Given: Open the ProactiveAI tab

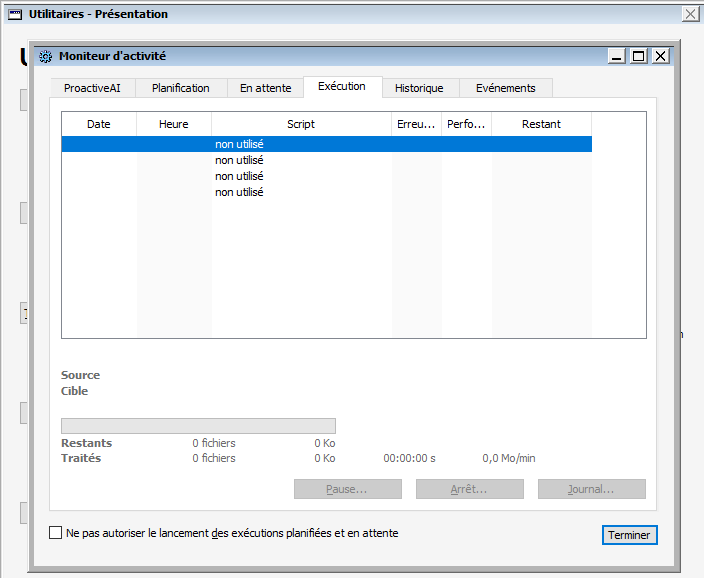Looking at the screenshot, I should [92, 88].
